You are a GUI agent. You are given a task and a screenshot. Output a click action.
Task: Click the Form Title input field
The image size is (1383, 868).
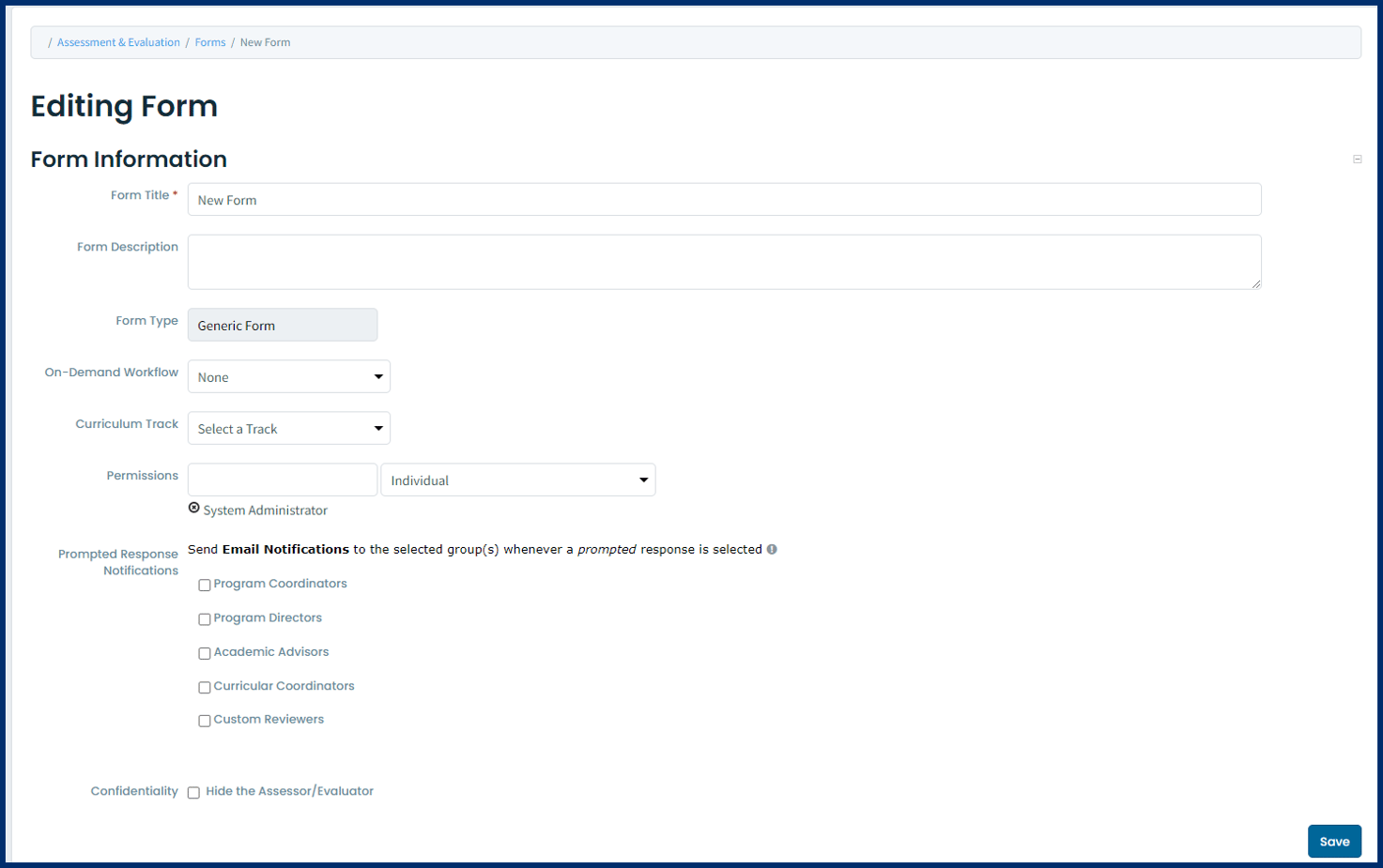coord(723,199)
